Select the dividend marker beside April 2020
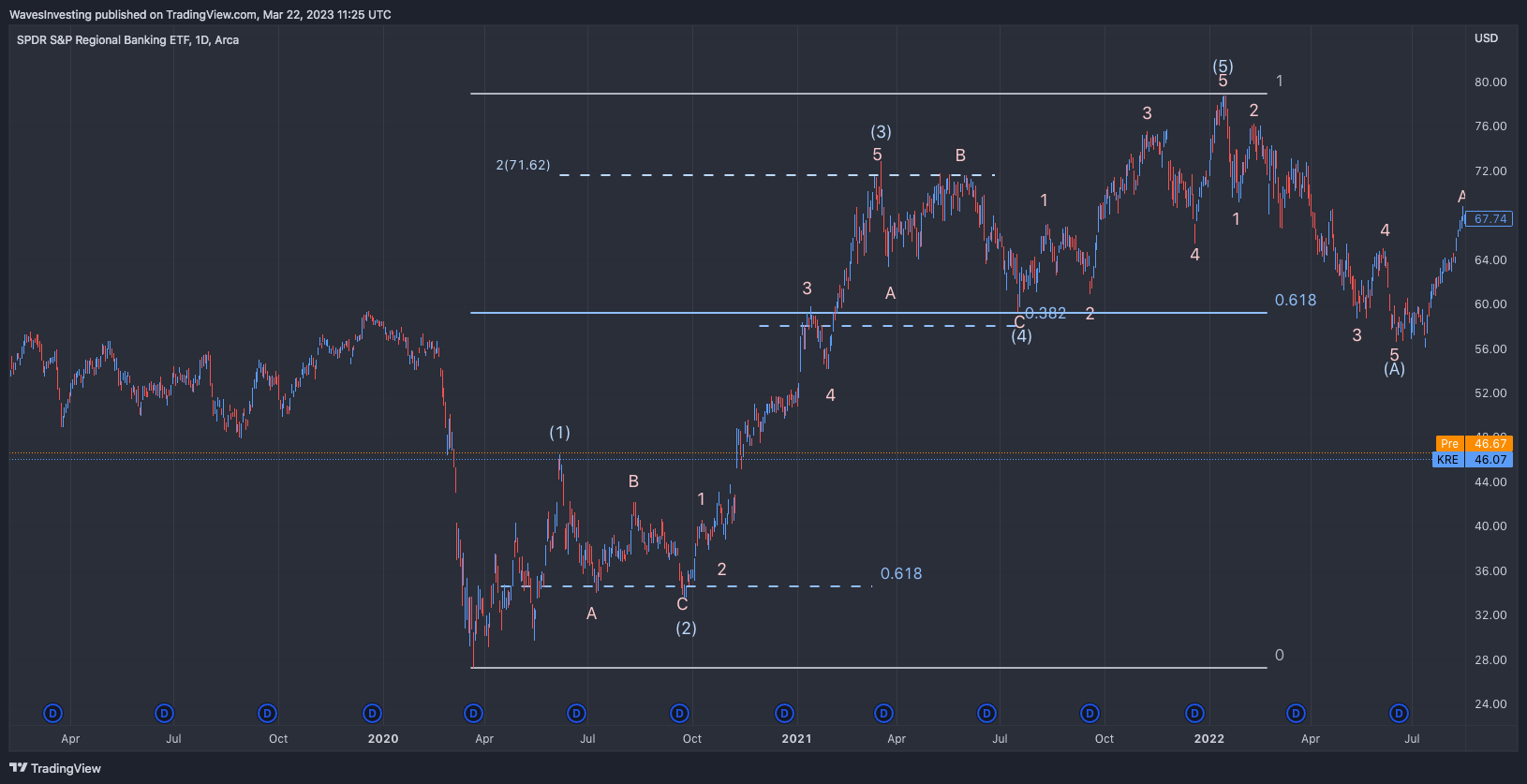 (x=474, y=714)
